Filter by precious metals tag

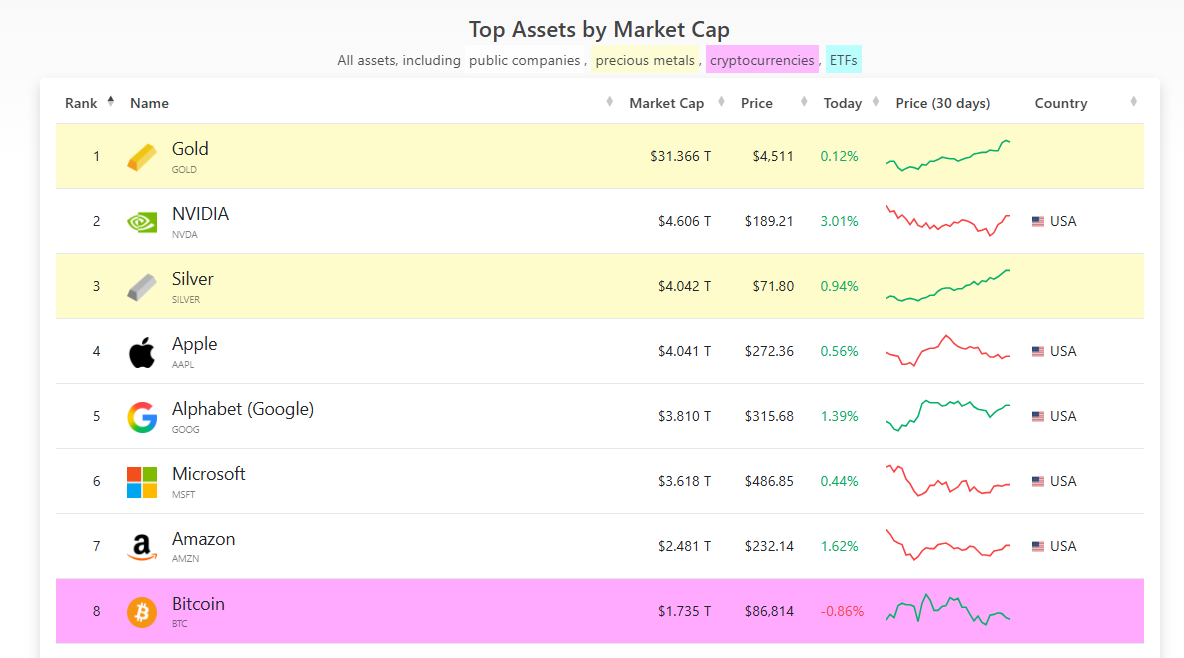(644, 60)
